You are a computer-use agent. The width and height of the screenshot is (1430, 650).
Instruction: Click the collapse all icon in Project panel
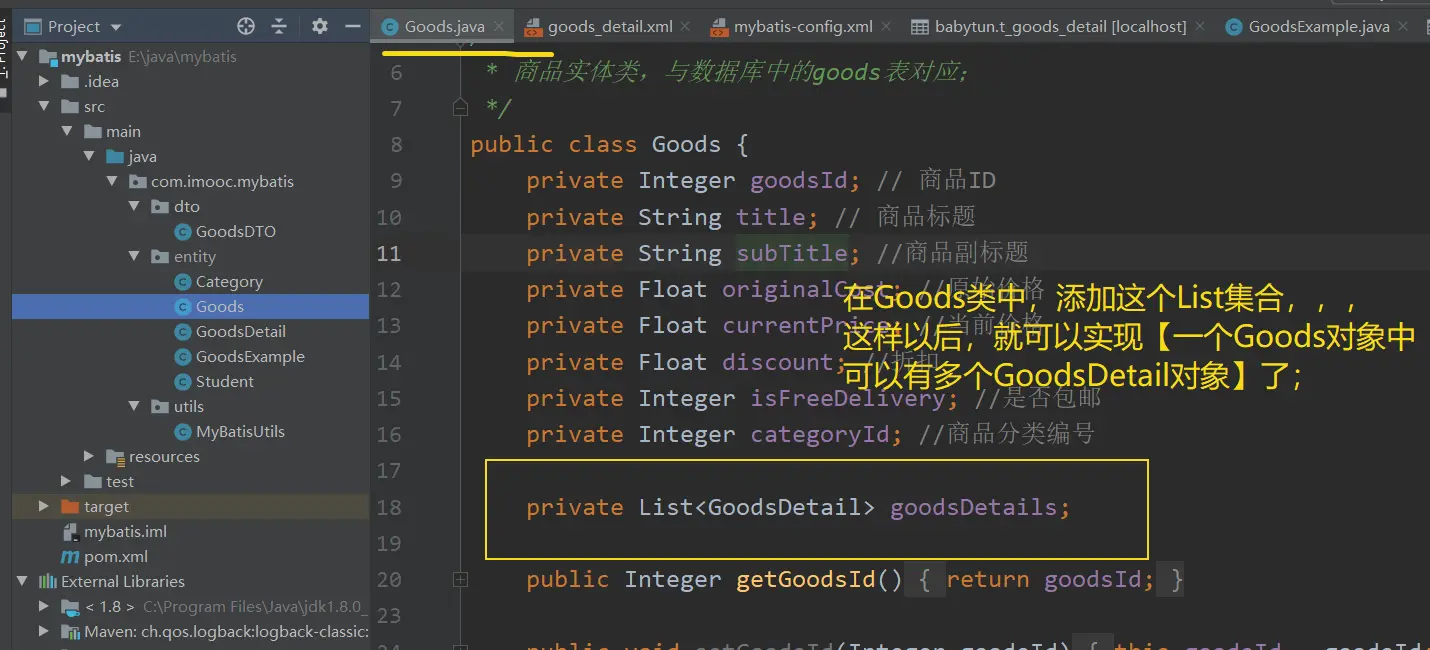(x=279, y=26)
